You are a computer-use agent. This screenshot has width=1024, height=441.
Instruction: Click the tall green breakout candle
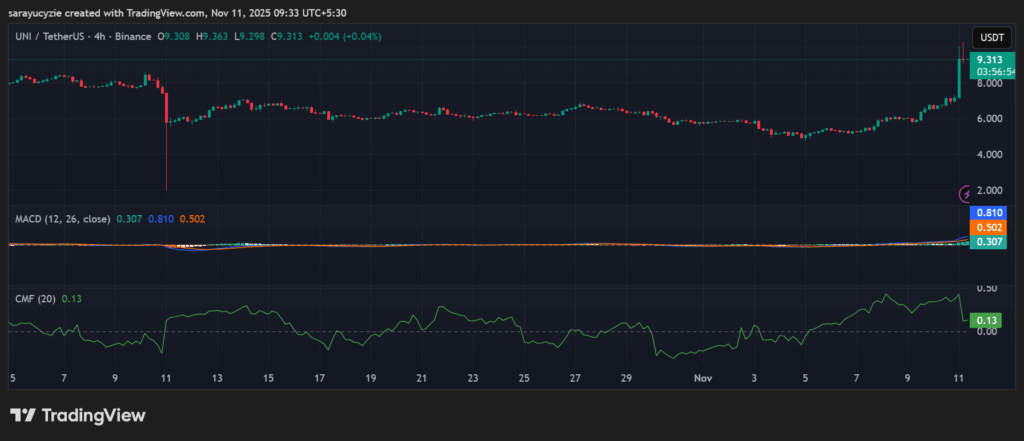[960, 78]
